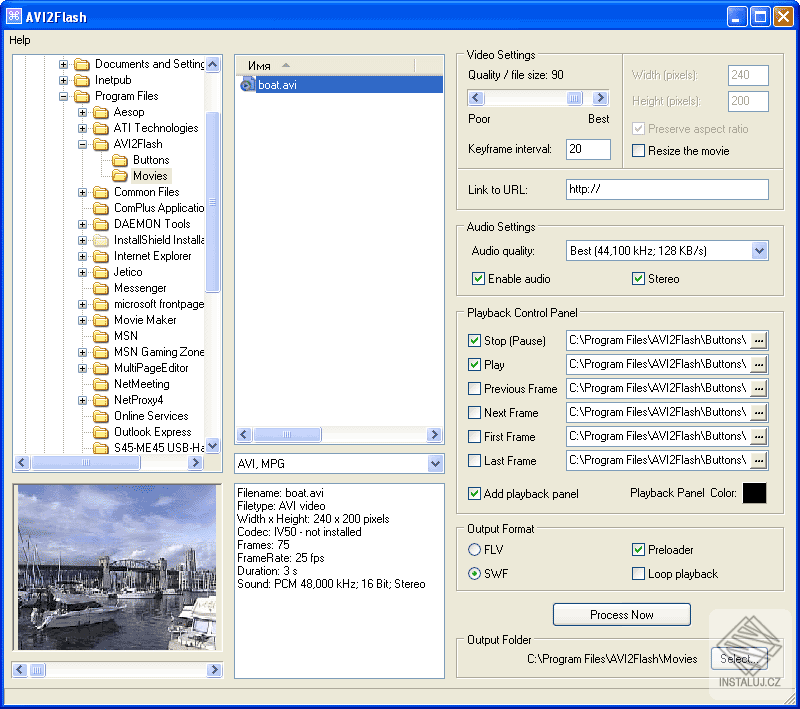Enable the Resize the movie checkbox

coord(639,151)
